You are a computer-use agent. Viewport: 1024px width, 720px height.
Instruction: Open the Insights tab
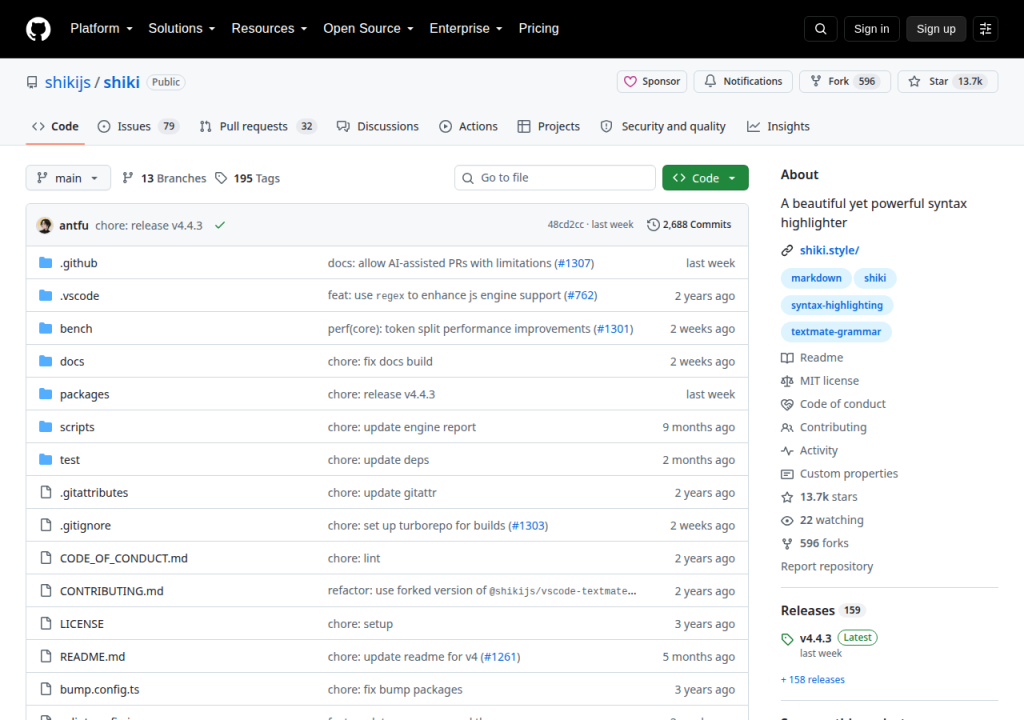click(x=778, y=127)
